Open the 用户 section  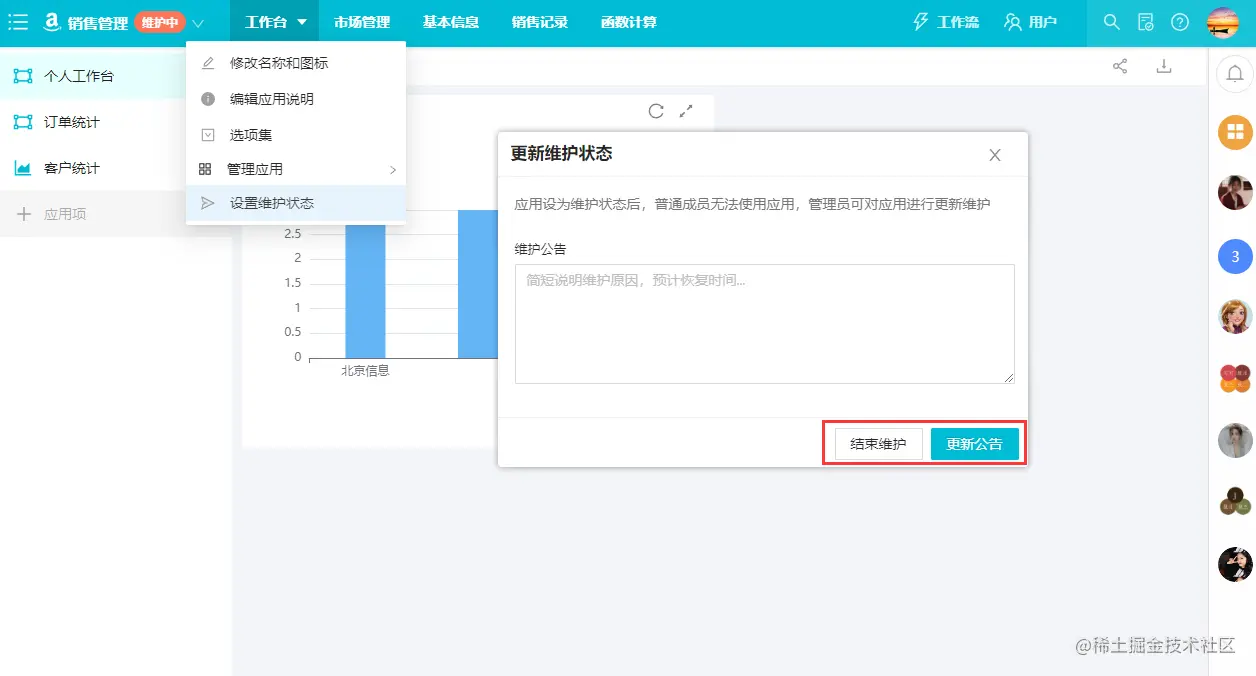[x=1031, y=22]
